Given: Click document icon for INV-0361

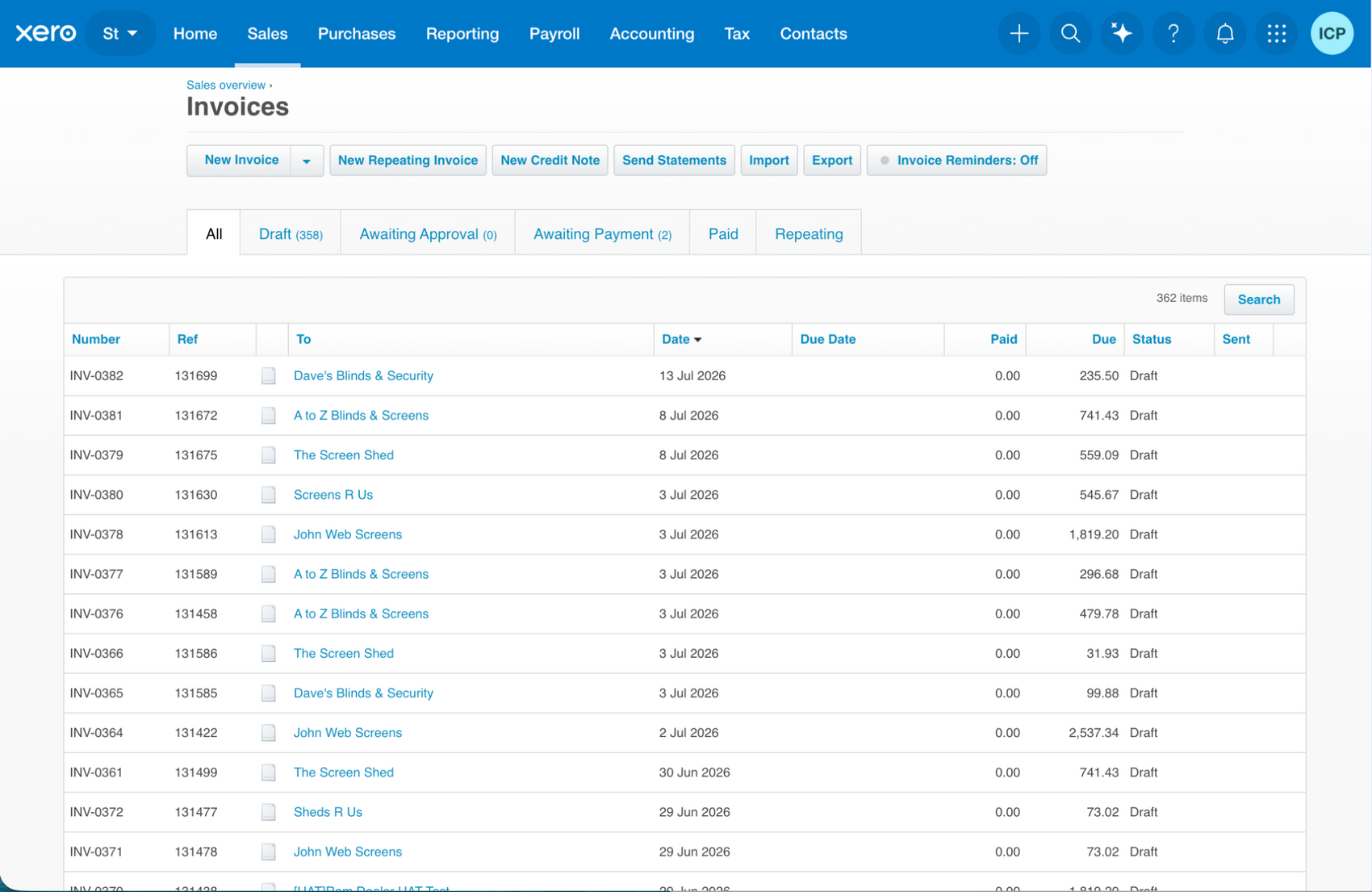Looking at the screenshot, I should tap(269, 773).
